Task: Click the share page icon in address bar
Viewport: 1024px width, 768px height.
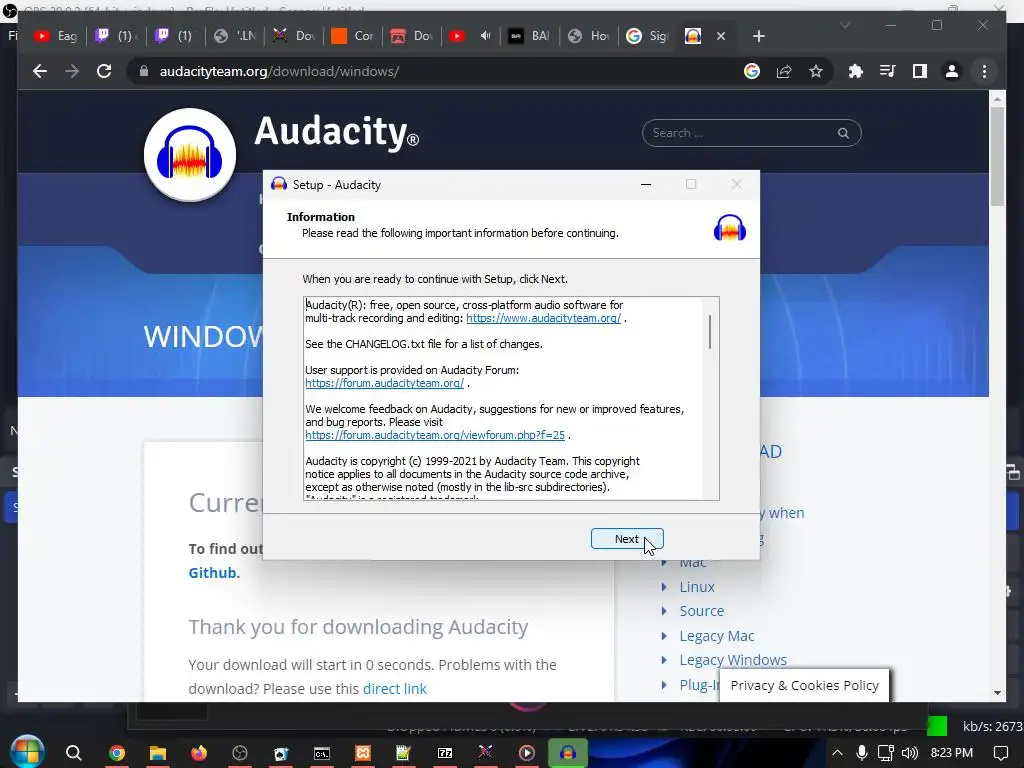Action: (x=784, y=71)
